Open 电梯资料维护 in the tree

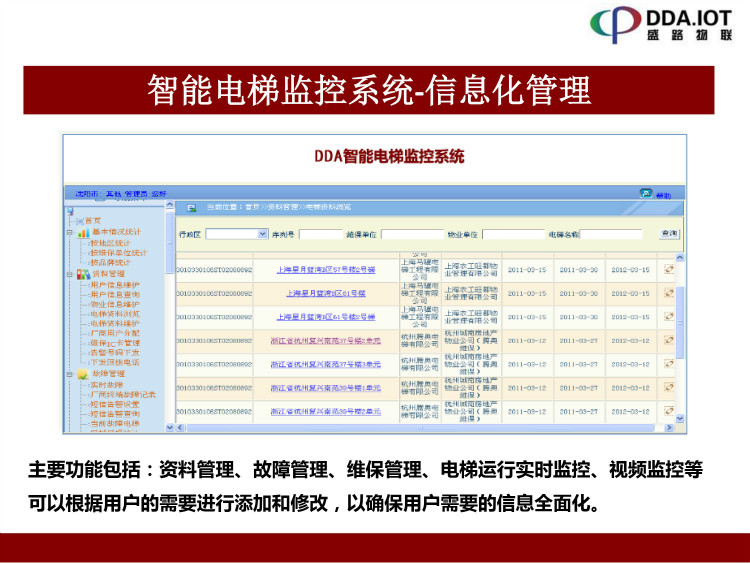coord(115,324)
